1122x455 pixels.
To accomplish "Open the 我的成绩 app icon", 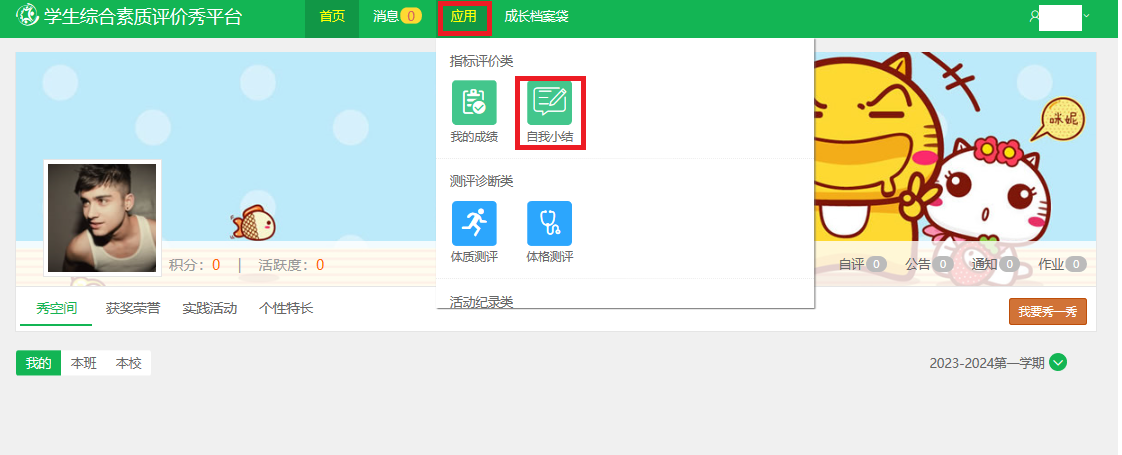I will pyautogui.click(x=474, y=103).
